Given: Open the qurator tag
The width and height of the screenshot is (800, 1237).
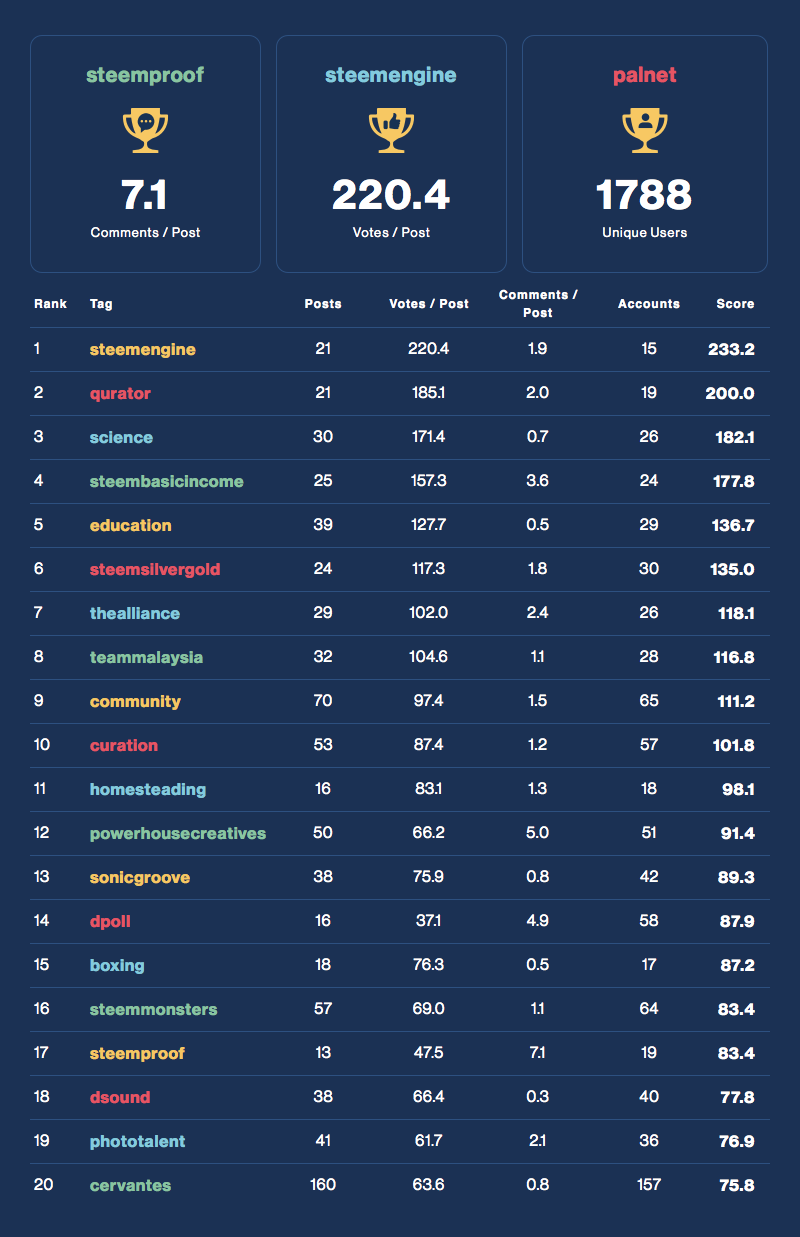Looking at the screenshot, I should coord(120,393).
